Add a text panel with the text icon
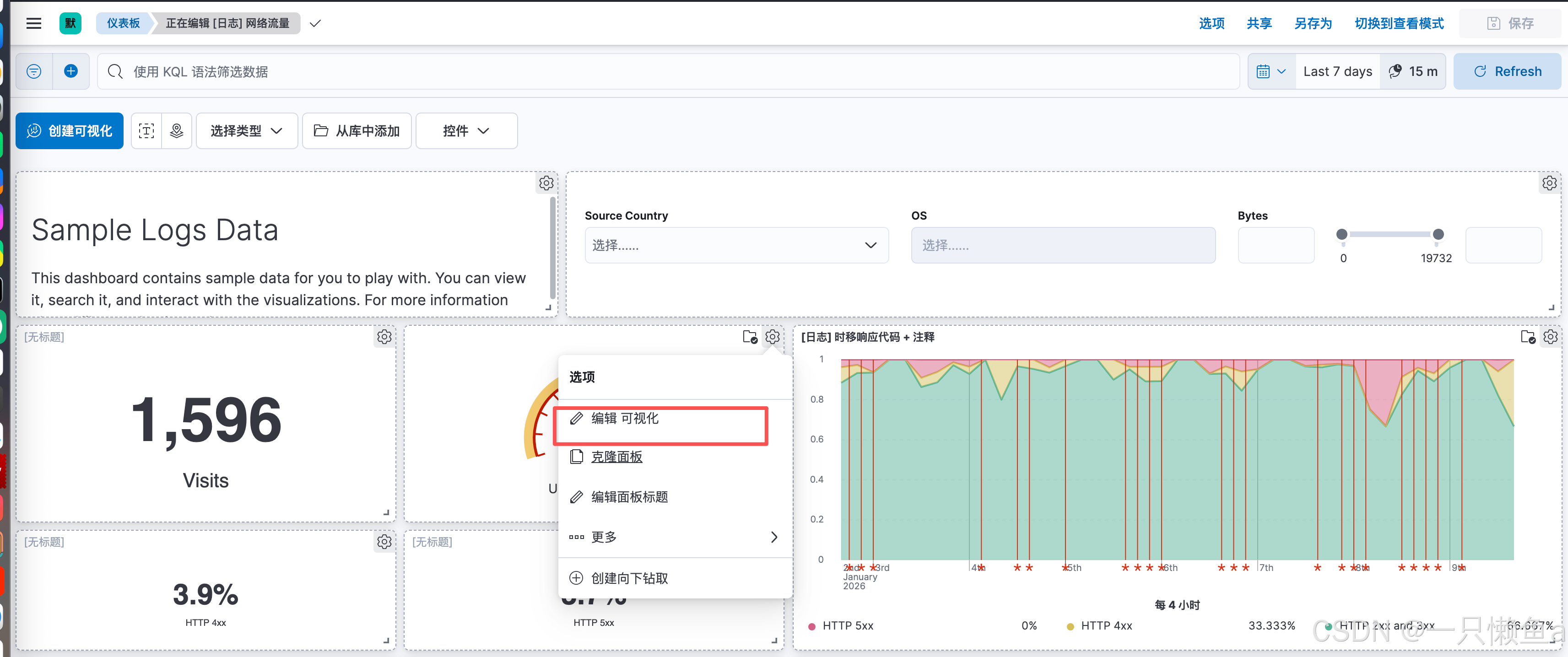Screen dimensions: 1568x657 pos(146,131)
